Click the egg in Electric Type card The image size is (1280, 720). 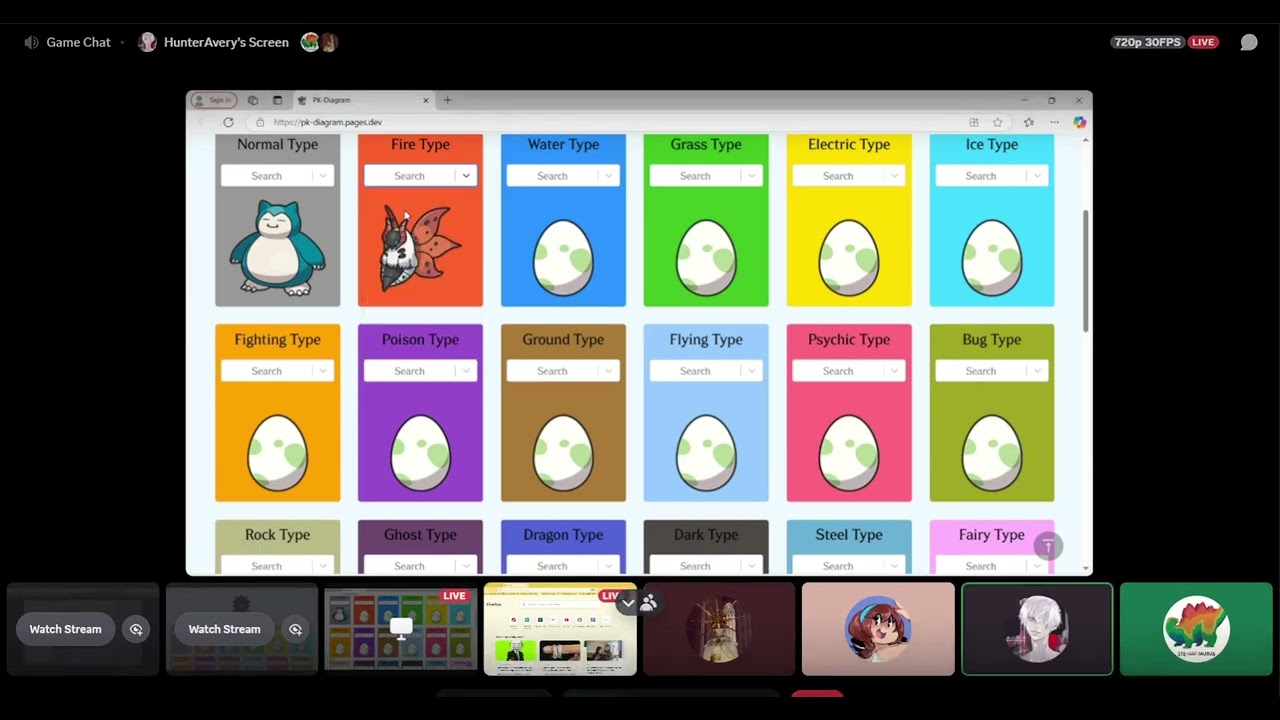(849, 258)
